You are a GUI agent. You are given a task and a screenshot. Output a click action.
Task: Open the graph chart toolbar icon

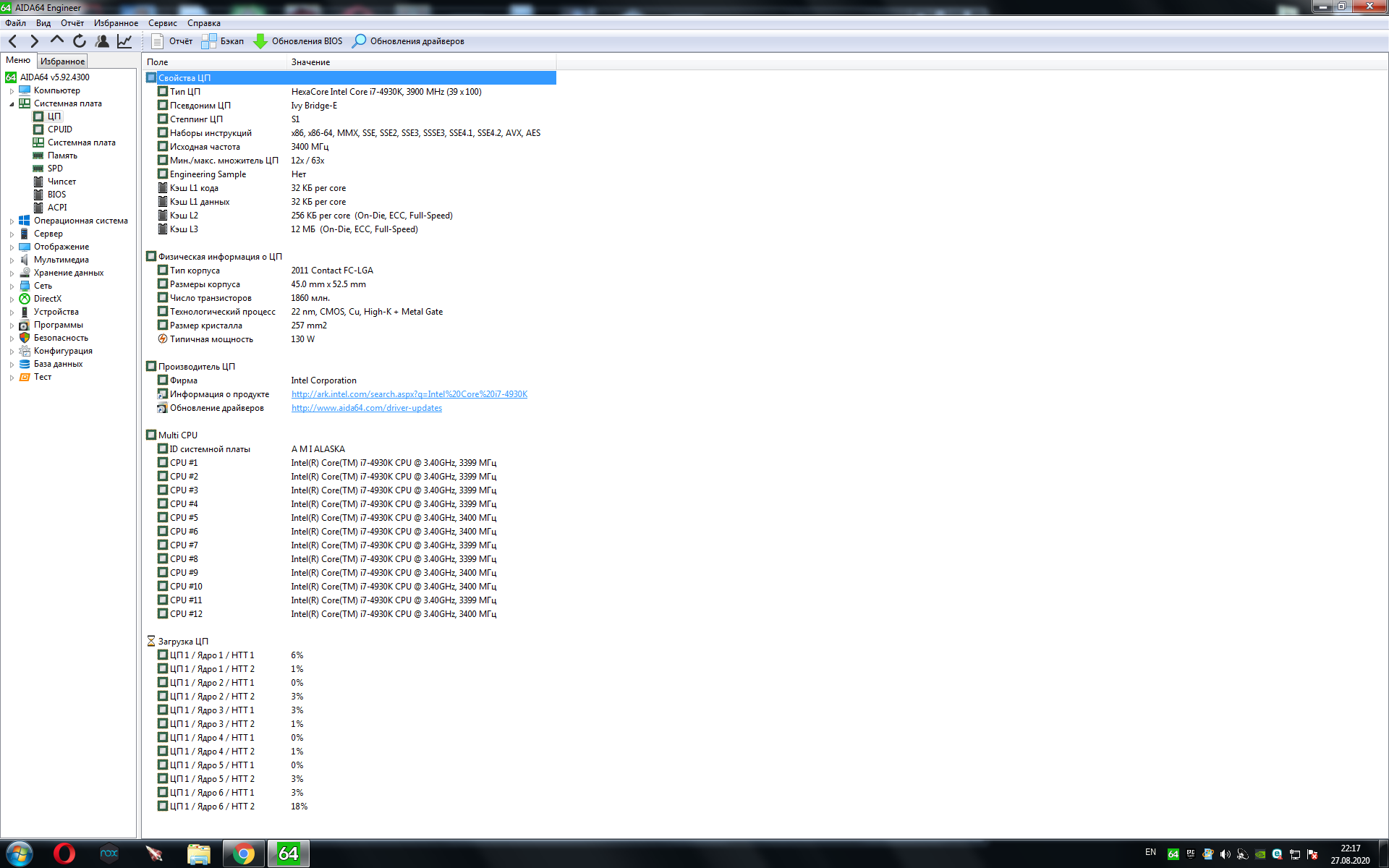coord(124,41)
